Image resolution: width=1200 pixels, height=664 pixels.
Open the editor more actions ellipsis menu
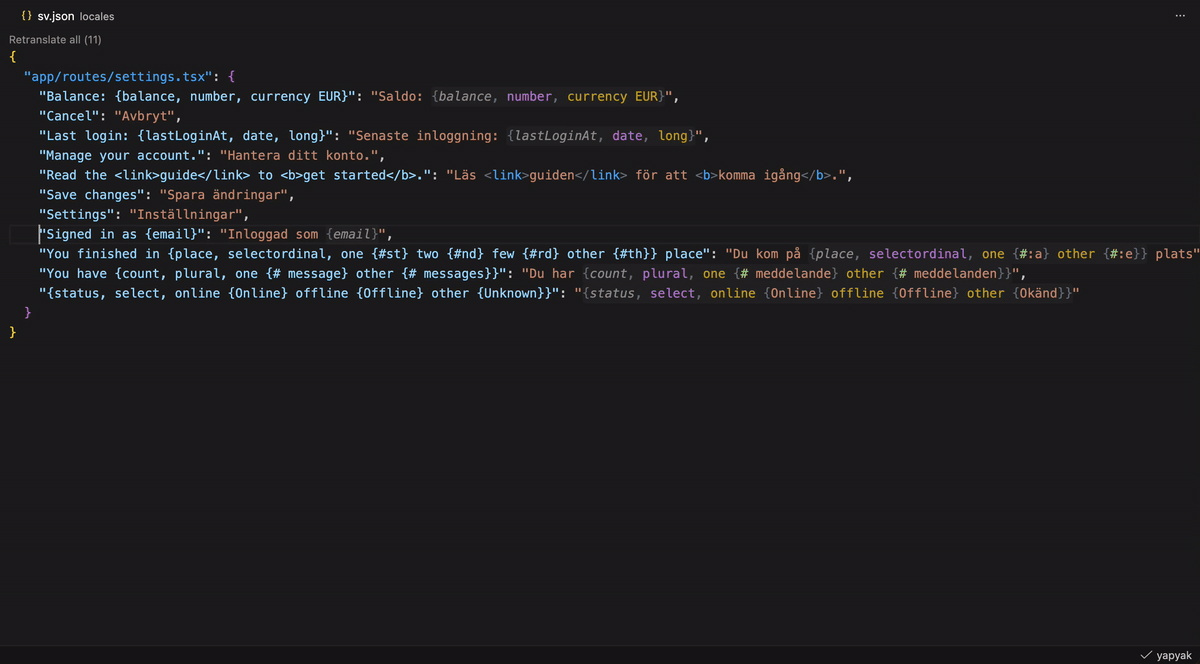click(x=1179, y=17)
